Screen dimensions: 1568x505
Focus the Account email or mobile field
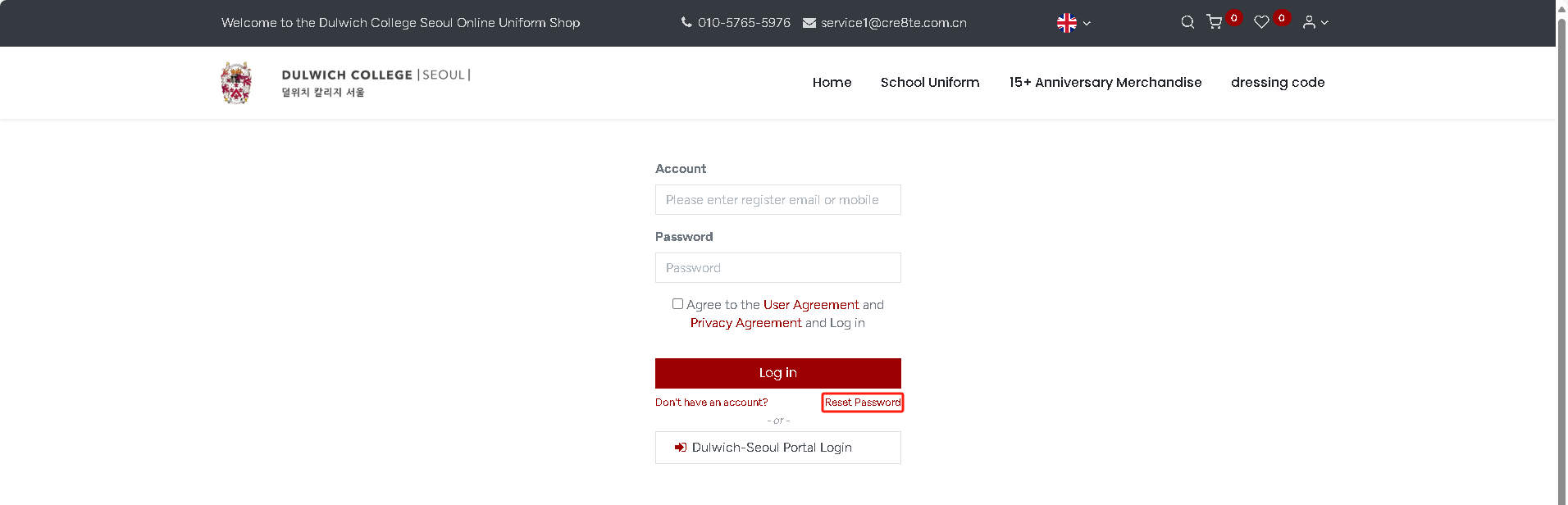pyautogui.click(x=777, y=200)
